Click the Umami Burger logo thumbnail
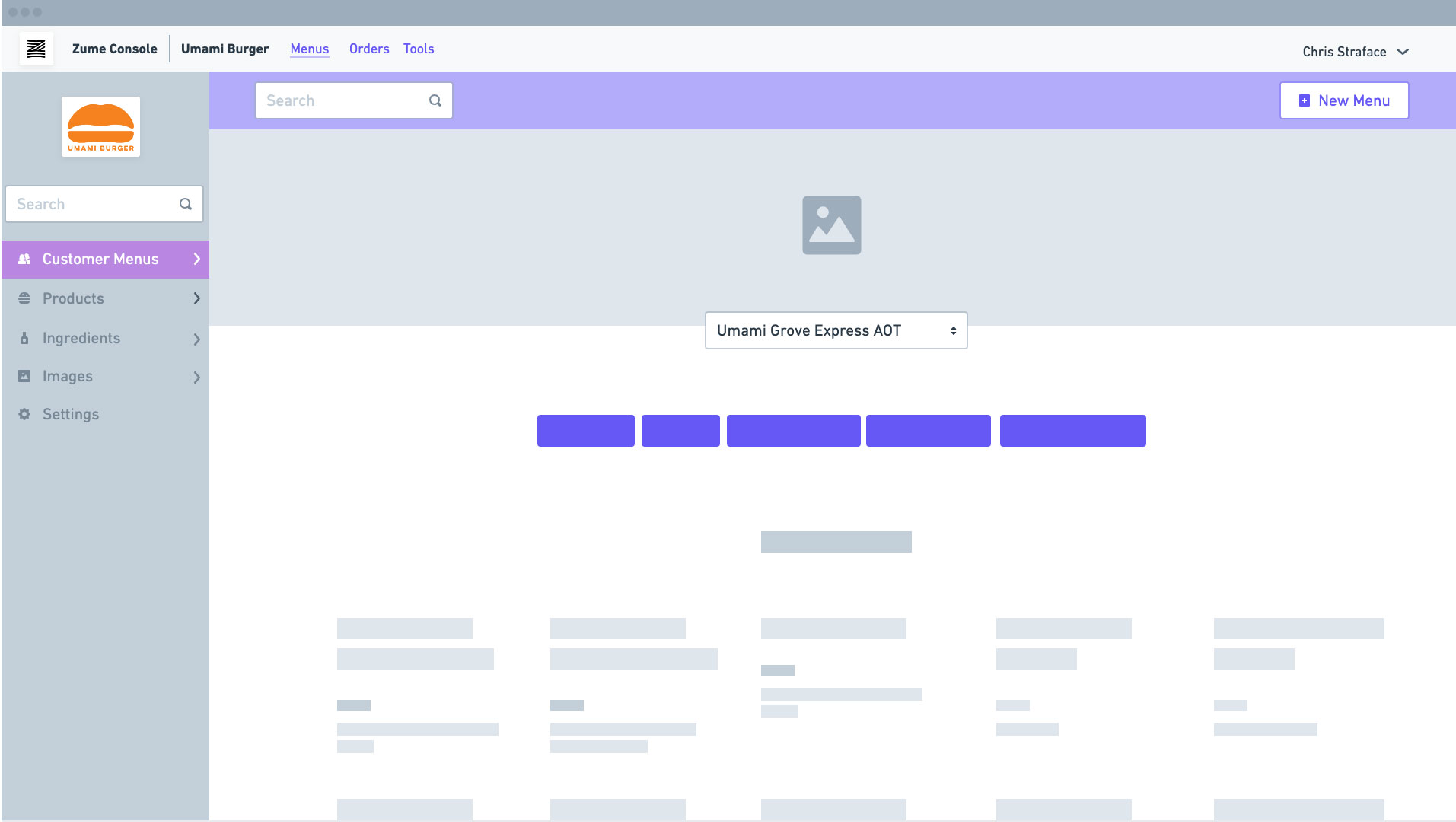1456x822 pixels. click(x=100, y=126)
